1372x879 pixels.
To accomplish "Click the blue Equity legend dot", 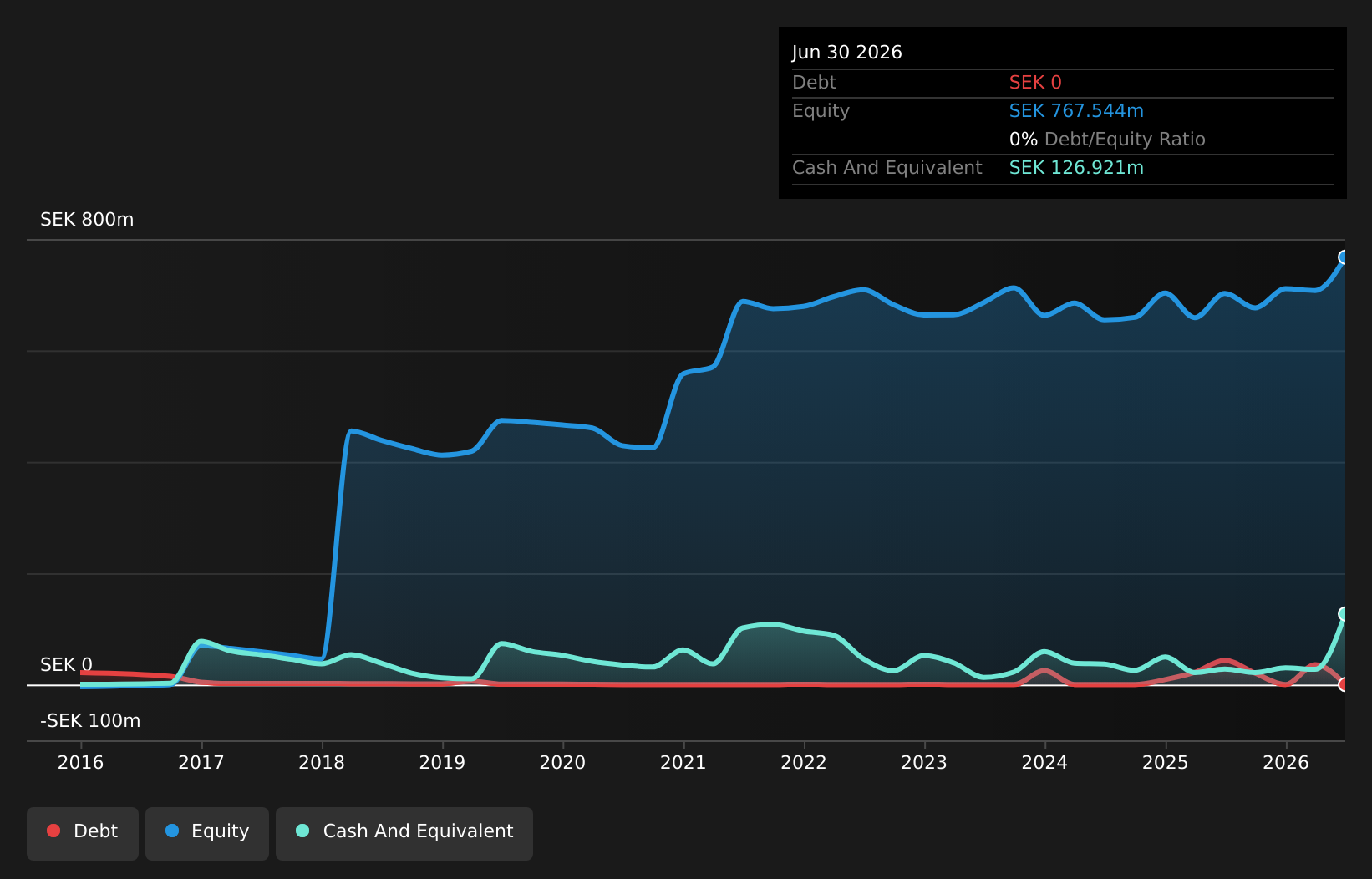I will (172, 831).
